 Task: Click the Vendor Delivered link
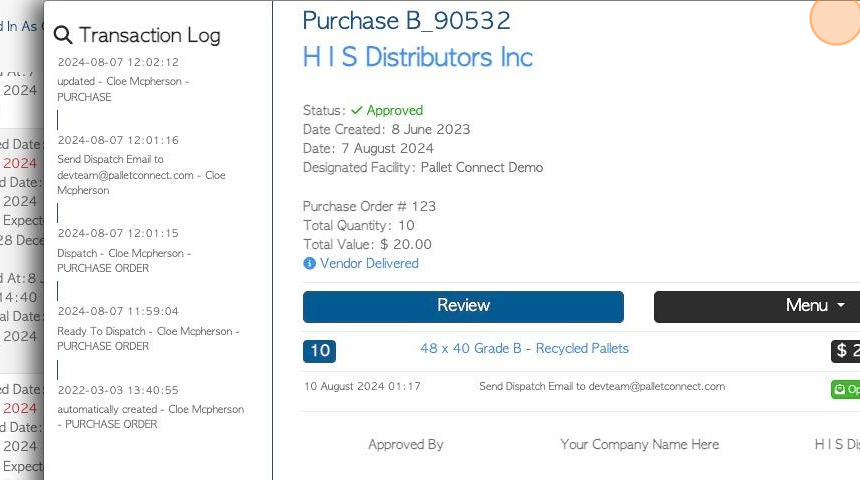click(369, 263)
